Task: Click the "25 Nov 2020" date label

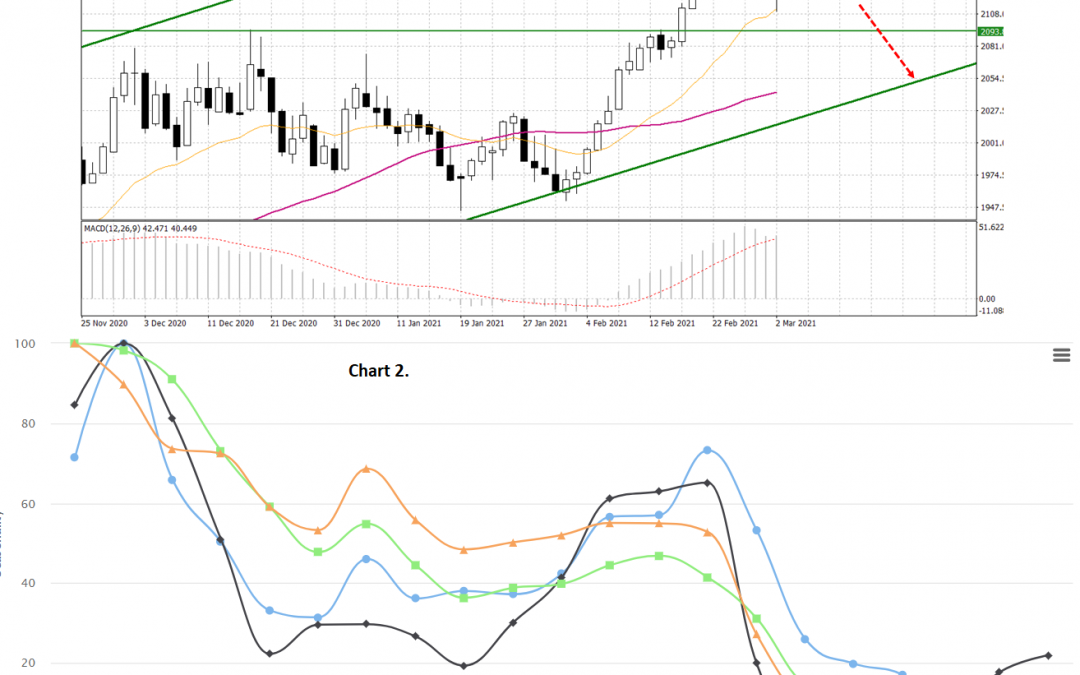Action: [104, 323]
